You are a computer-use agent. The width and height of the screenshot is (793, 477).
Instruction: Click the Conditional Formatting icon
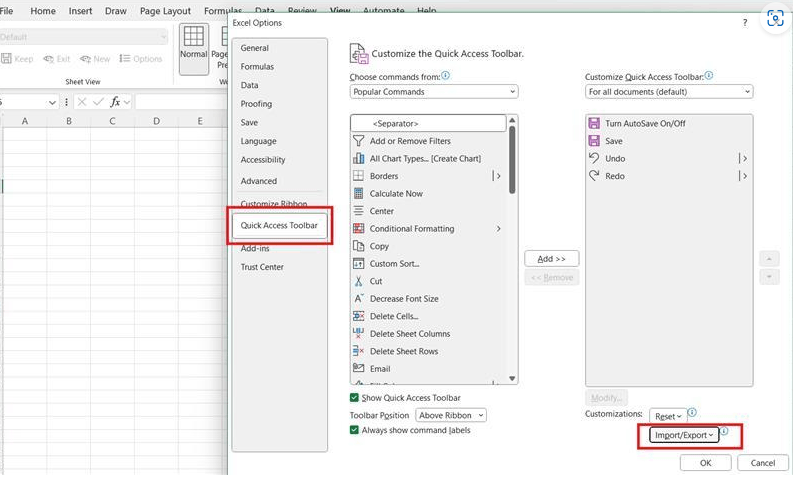[358, 228]
